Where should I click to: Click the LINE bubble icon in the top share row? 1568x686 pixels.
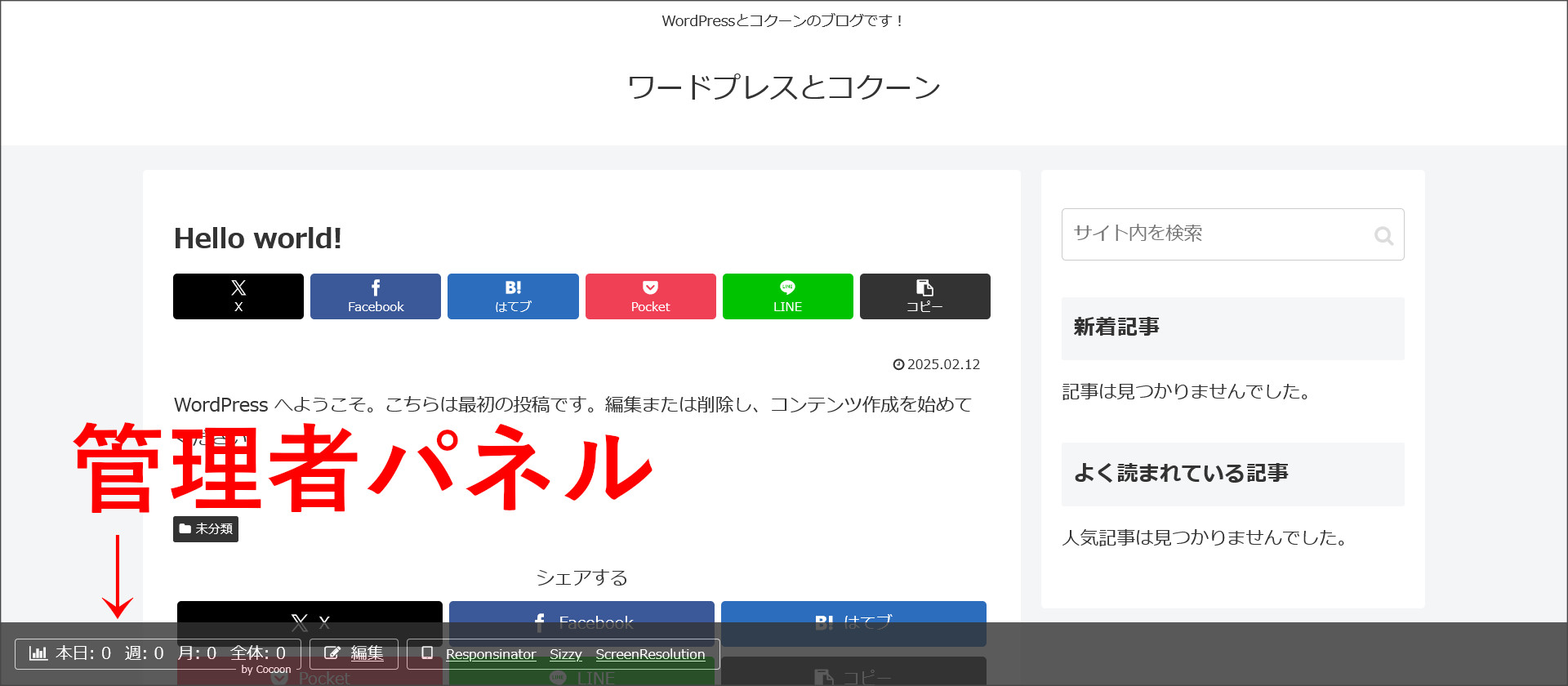[x=788, y=287]
